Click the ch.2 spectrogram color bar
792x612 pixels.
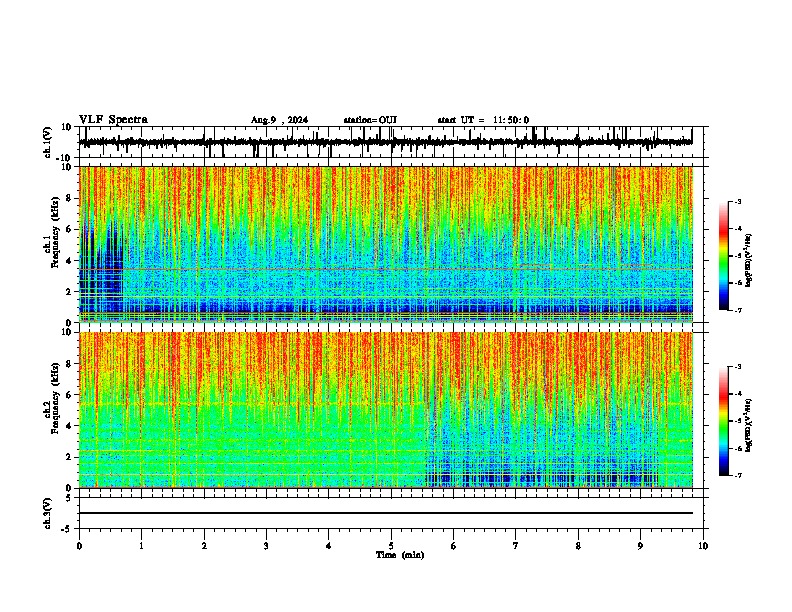(x=723, y=421)
